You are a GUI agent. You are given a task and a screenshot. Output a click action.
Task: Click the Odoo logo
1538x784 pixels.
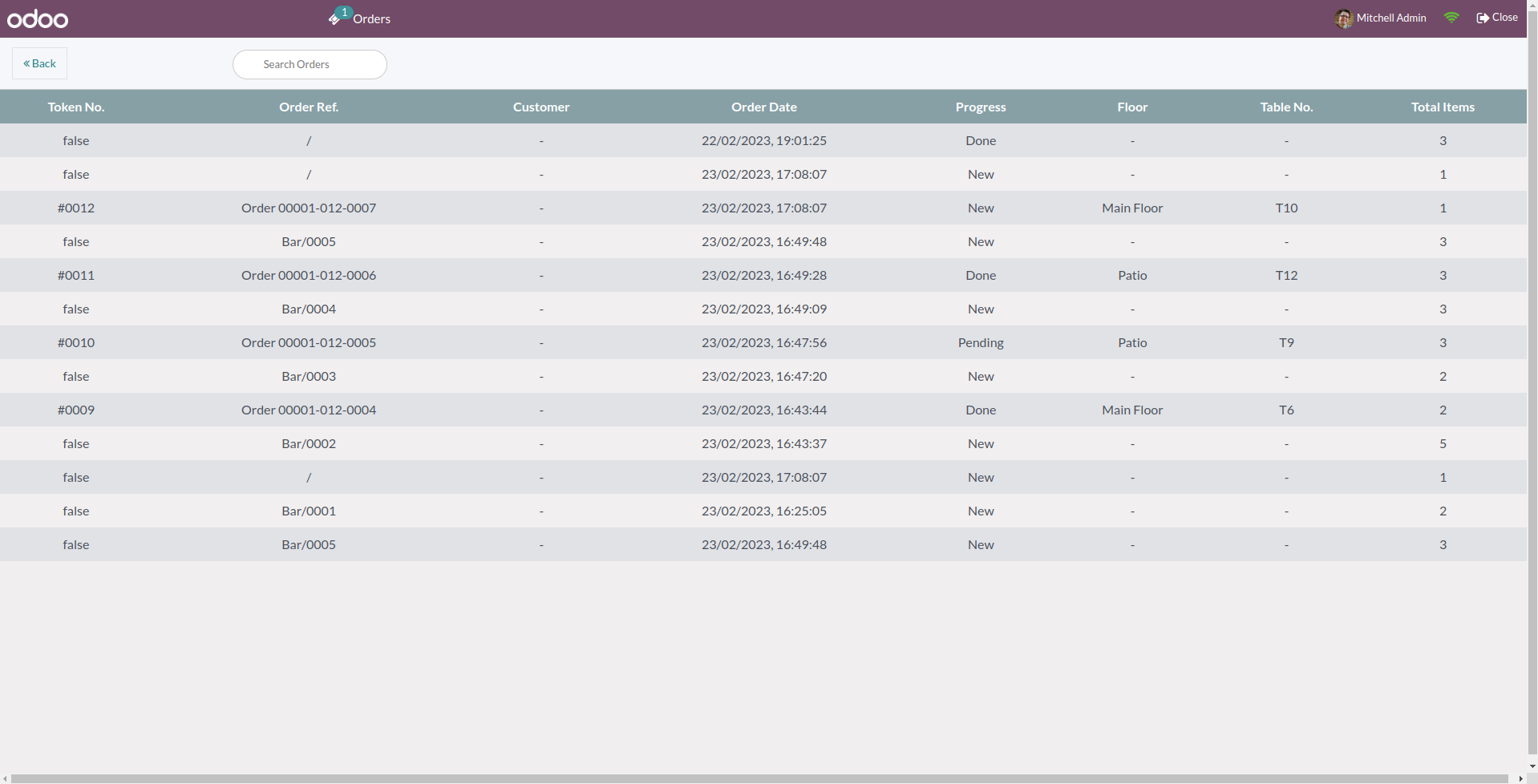click(x=38, y=18)
